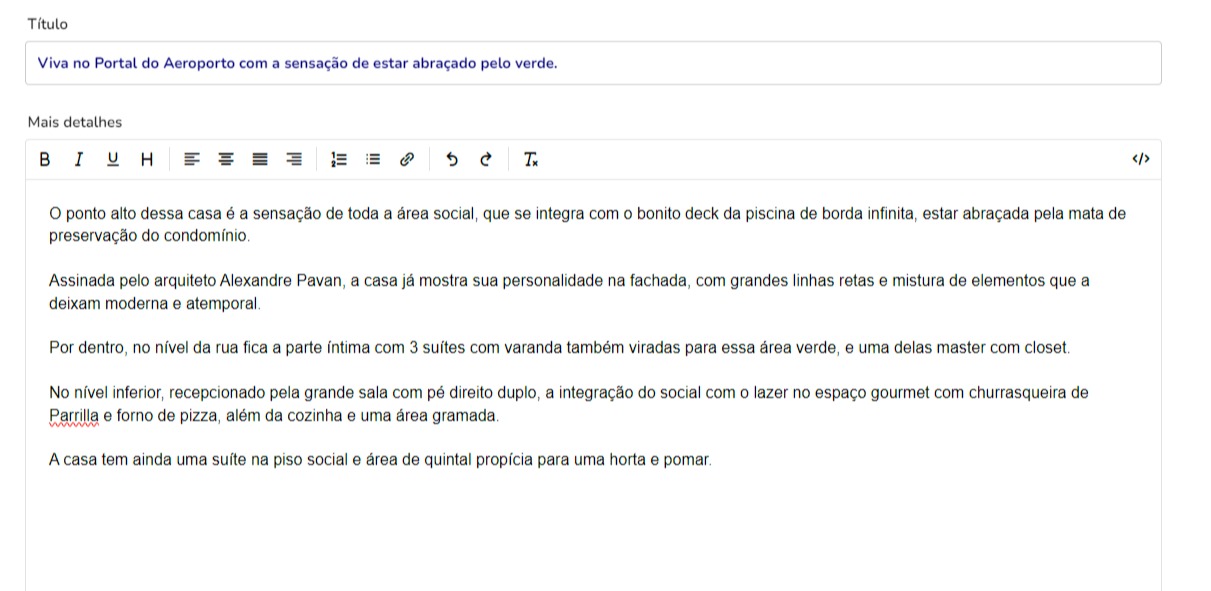The height and width of the screenshot is (591, 1211).
Task: Justify the paragraph text
Action: click(260, 159)
